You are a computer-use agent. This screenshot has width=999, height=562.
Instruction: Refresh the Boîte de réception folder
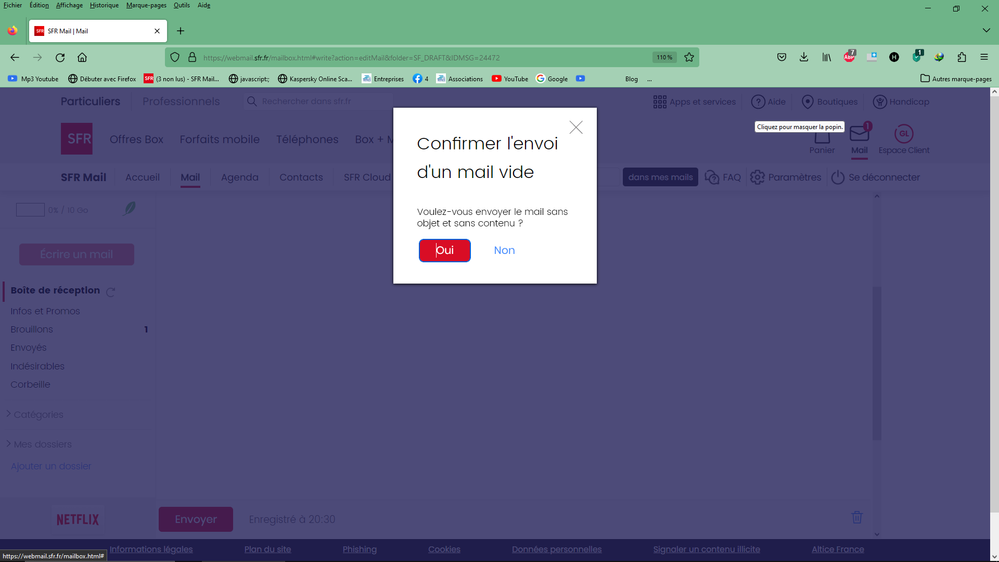(111, 292)
